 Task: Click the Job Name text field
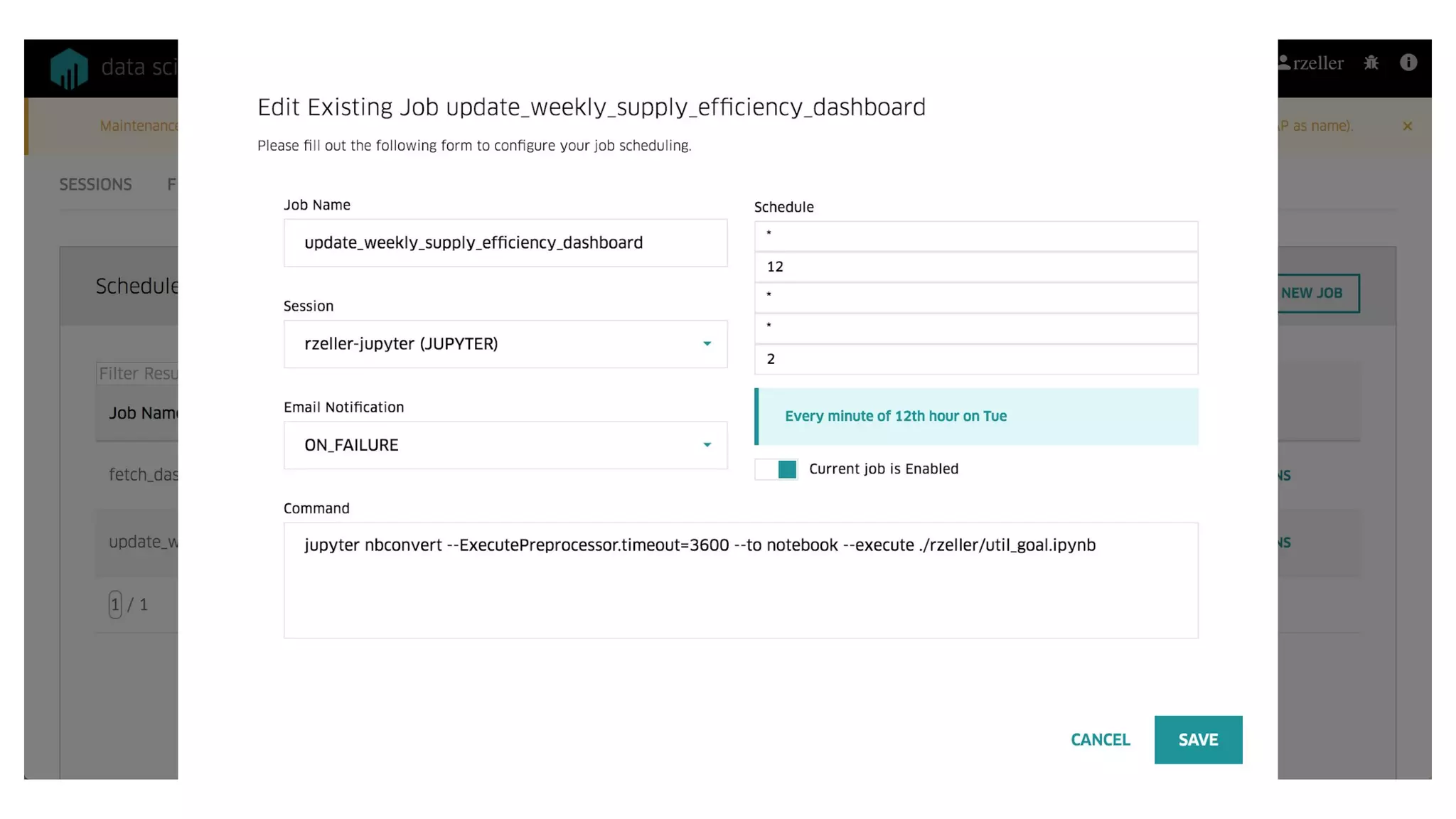click(x=505, y=243)
